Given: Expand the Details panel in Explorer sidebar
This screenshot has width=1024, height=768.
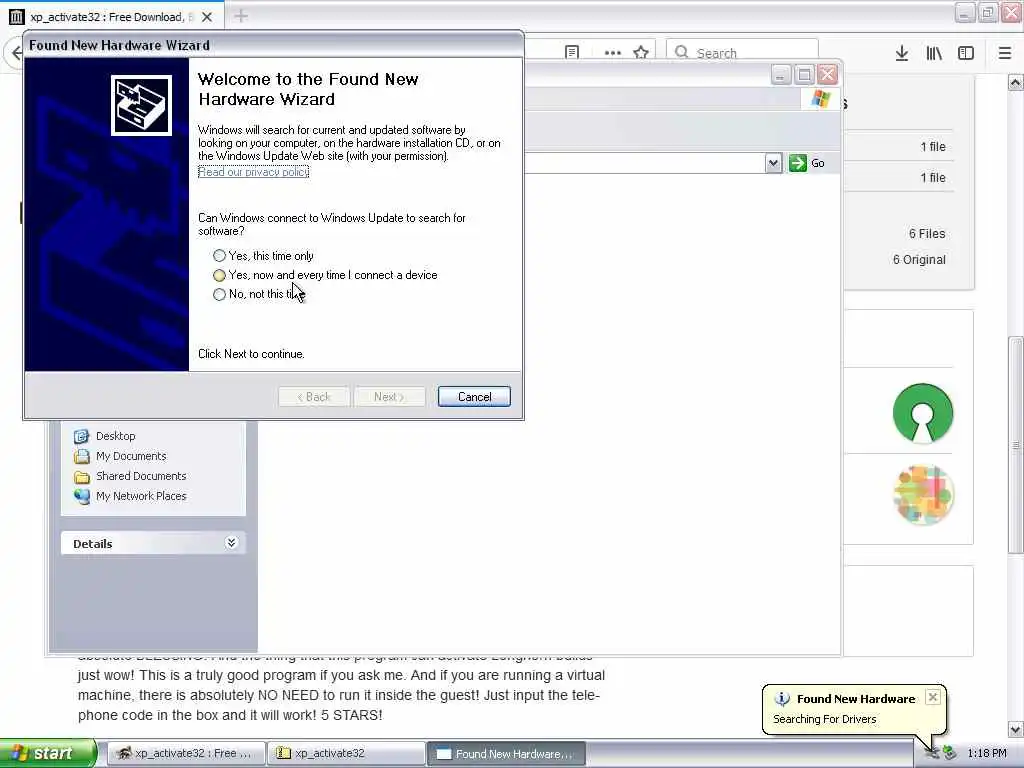Looking at the screenshot, I should click(x=231, y=543).
